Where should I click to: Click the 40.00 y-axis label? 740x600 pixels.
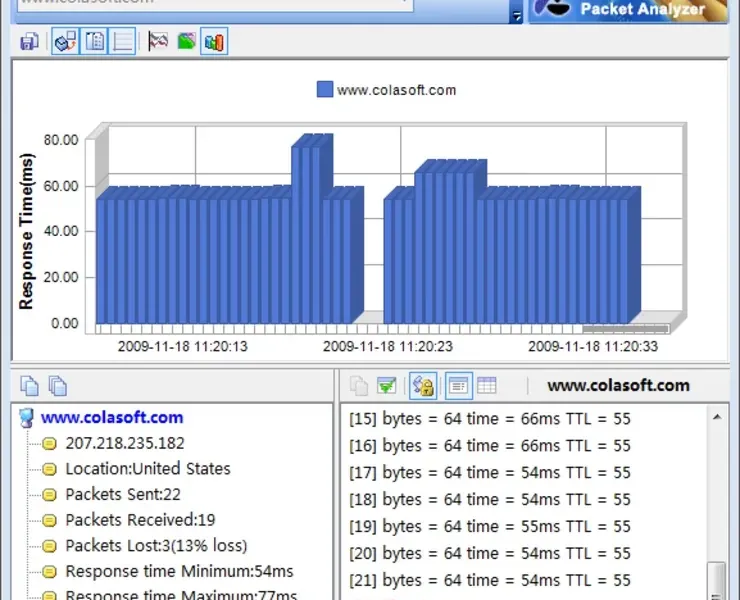(x=61, y=231)
